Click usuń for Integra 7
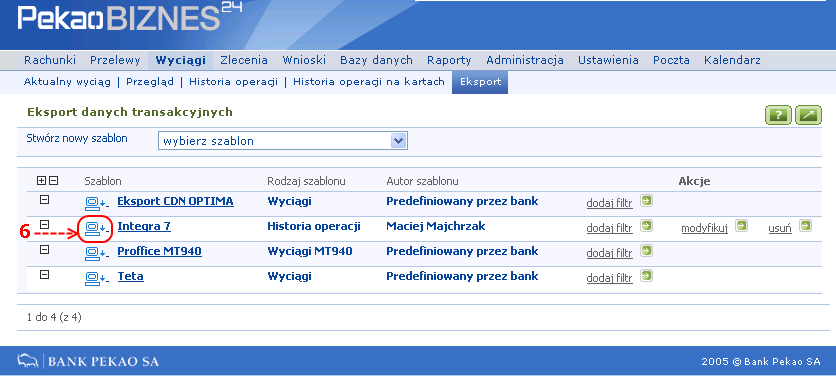The width and height of the screenshot is (836, 376). (x=780, y=228)
